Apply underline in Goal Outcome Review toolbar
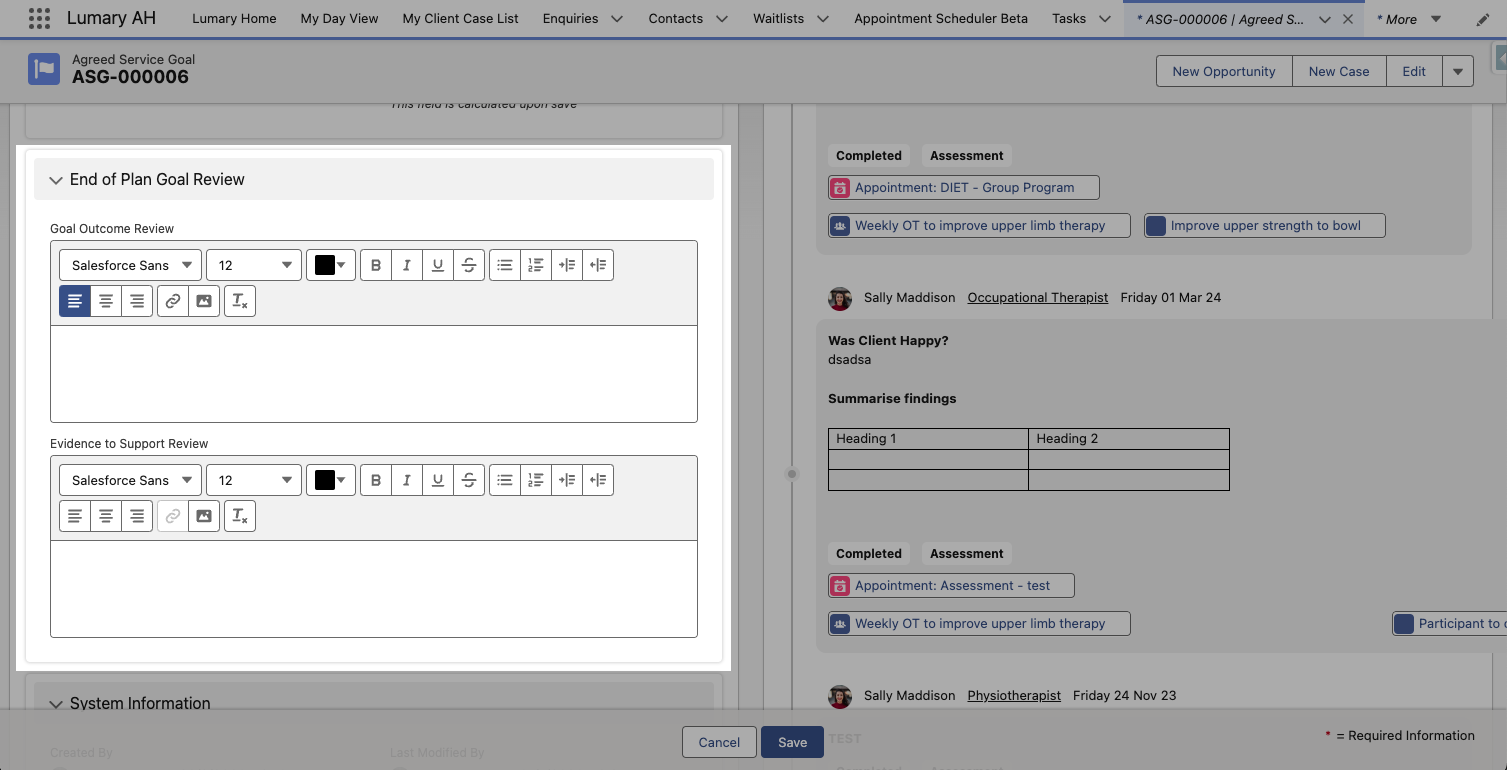 [x=438, y=264]
